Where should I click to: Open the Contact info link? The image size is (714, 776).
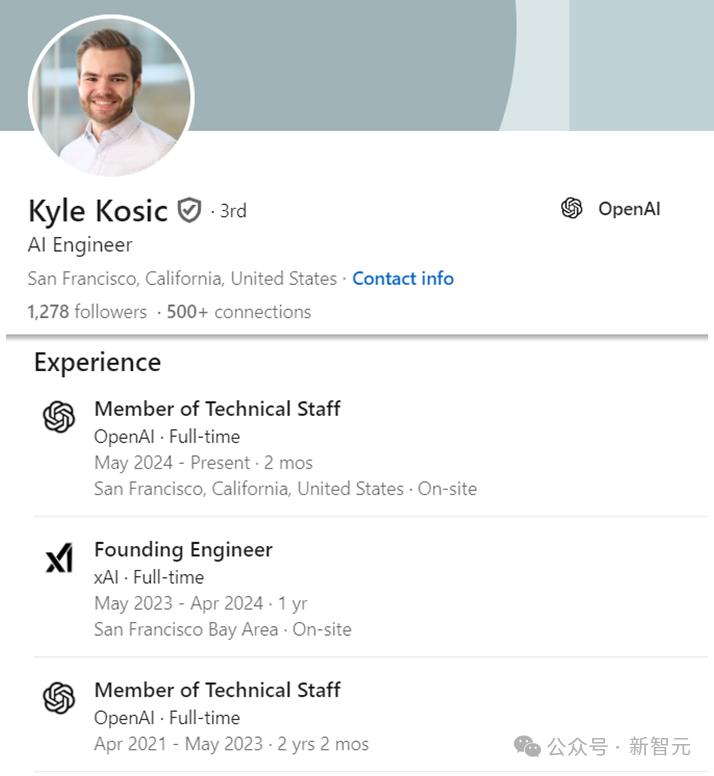pyautogui.click(x=402, y=278)
